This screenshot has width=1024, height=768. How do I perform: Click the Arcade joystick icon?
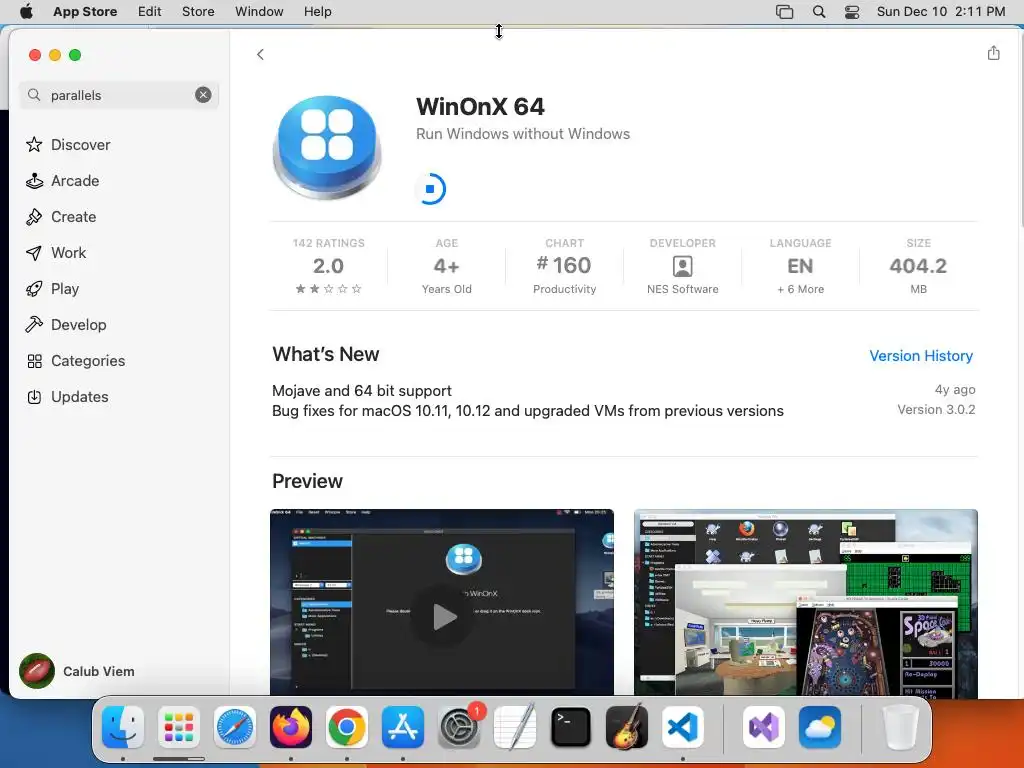[34, 180]
